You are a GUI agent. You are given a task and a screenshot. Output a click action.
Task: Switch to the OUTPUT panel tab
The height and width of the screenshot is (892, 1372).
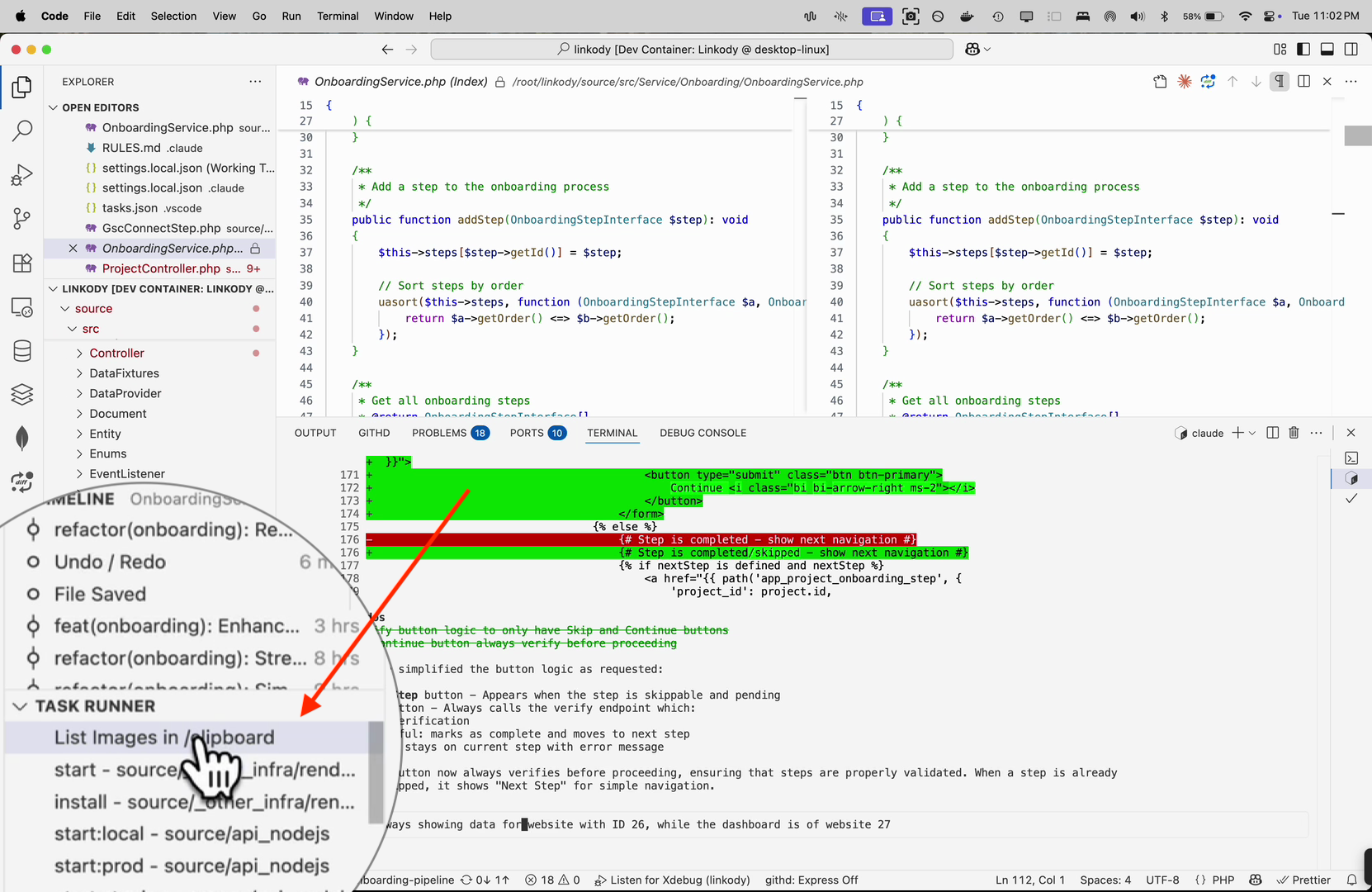(315, 433)
